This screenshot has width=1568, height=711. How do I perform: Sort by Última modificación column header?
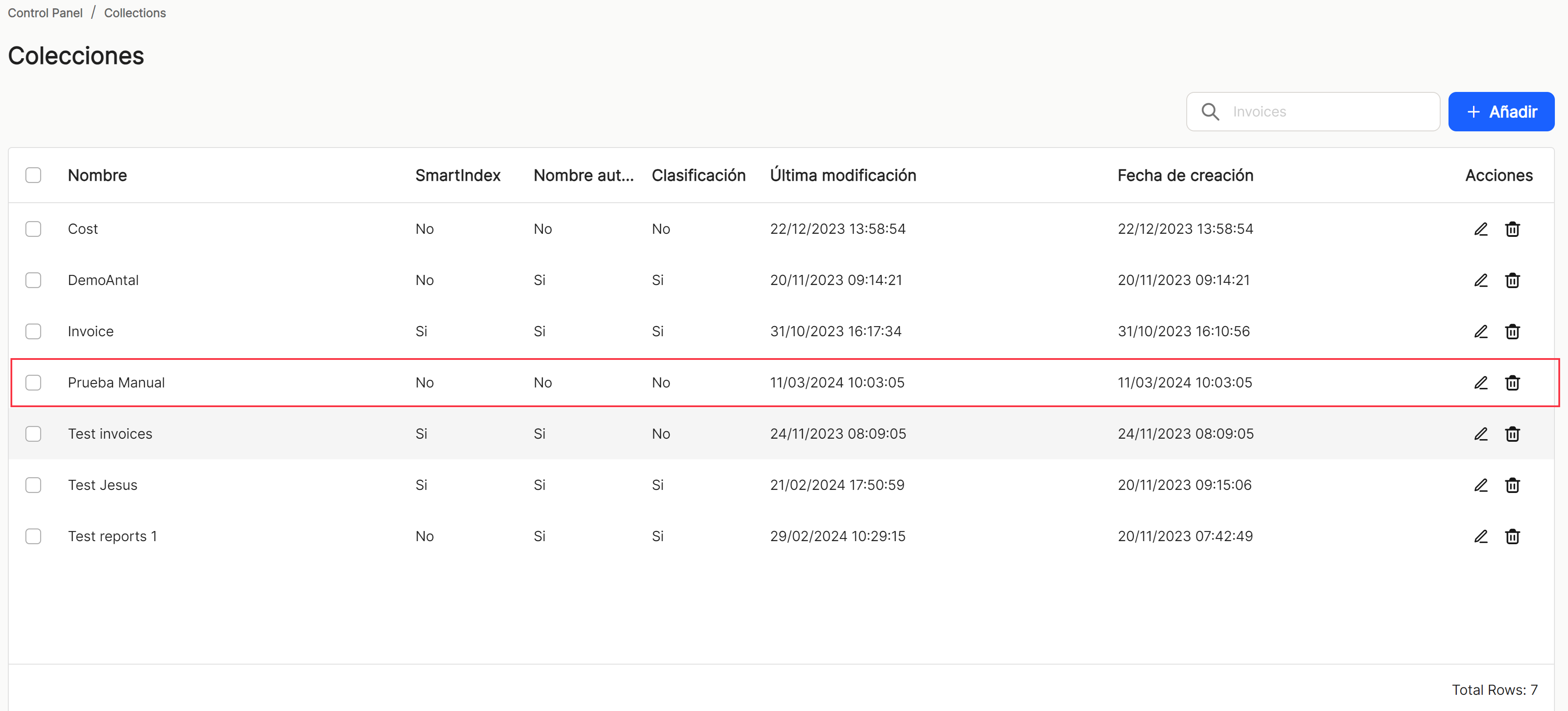843,175
